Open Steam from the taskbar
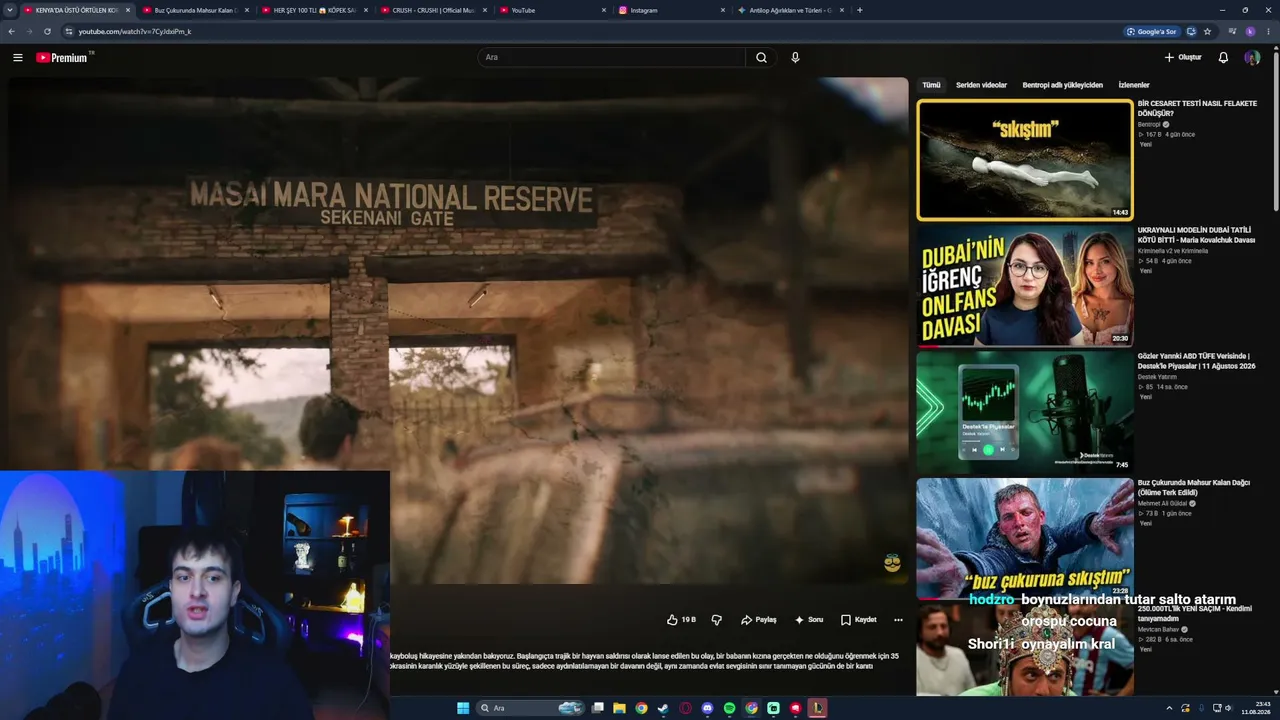1280x720 pixels. point(663,708)
